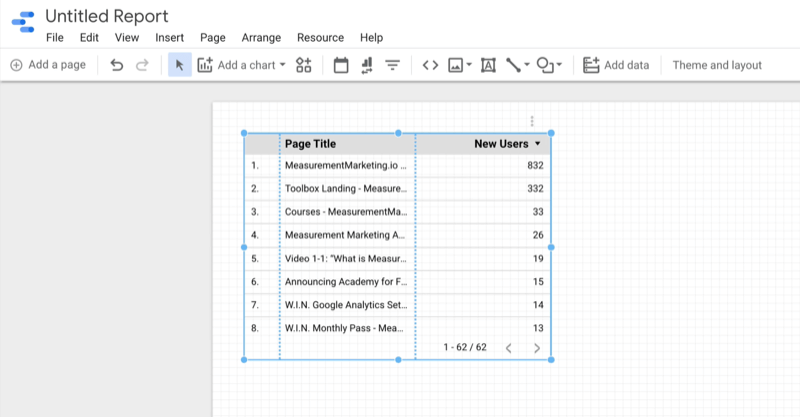Open the Help menu
Image resolution: width=800 pixels, height=417 pixels.
point(371,38)
